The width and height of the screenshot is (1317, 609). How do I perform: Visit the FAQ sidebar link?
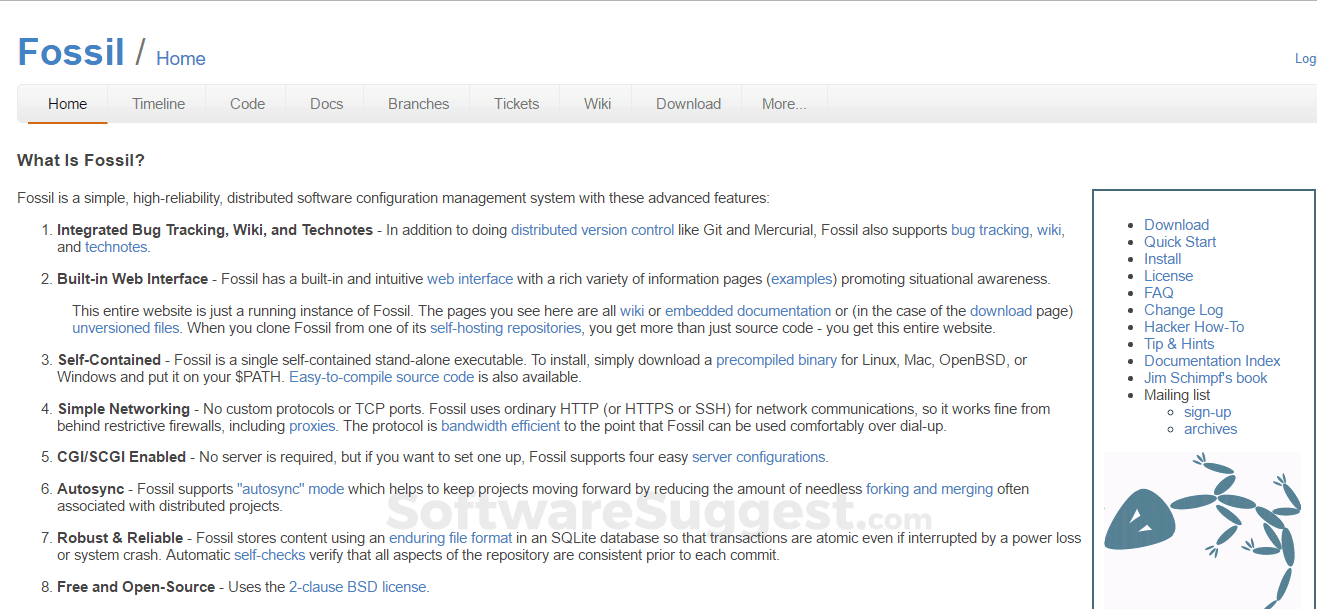1158,293
